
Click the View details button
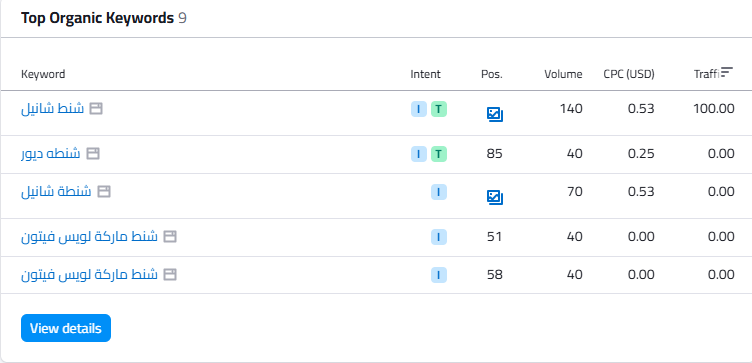(66, 328)
